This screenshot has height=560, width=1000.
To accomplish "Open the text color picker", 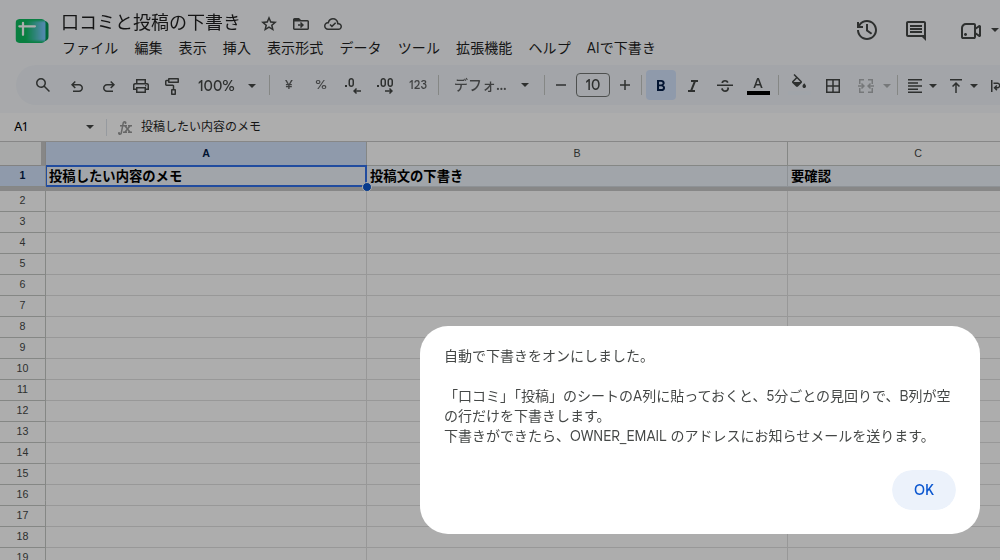I will pyautogui.click(x=758, y=85).
